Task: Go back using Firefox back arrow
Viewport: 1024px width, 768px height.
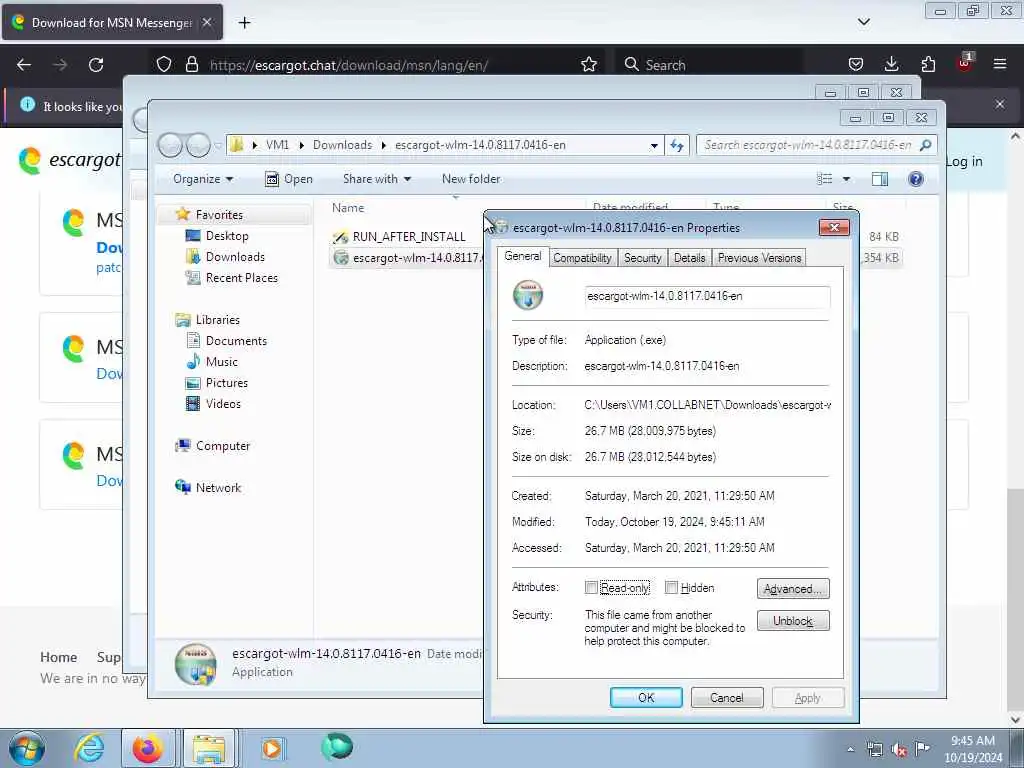Action: [24, 65]
